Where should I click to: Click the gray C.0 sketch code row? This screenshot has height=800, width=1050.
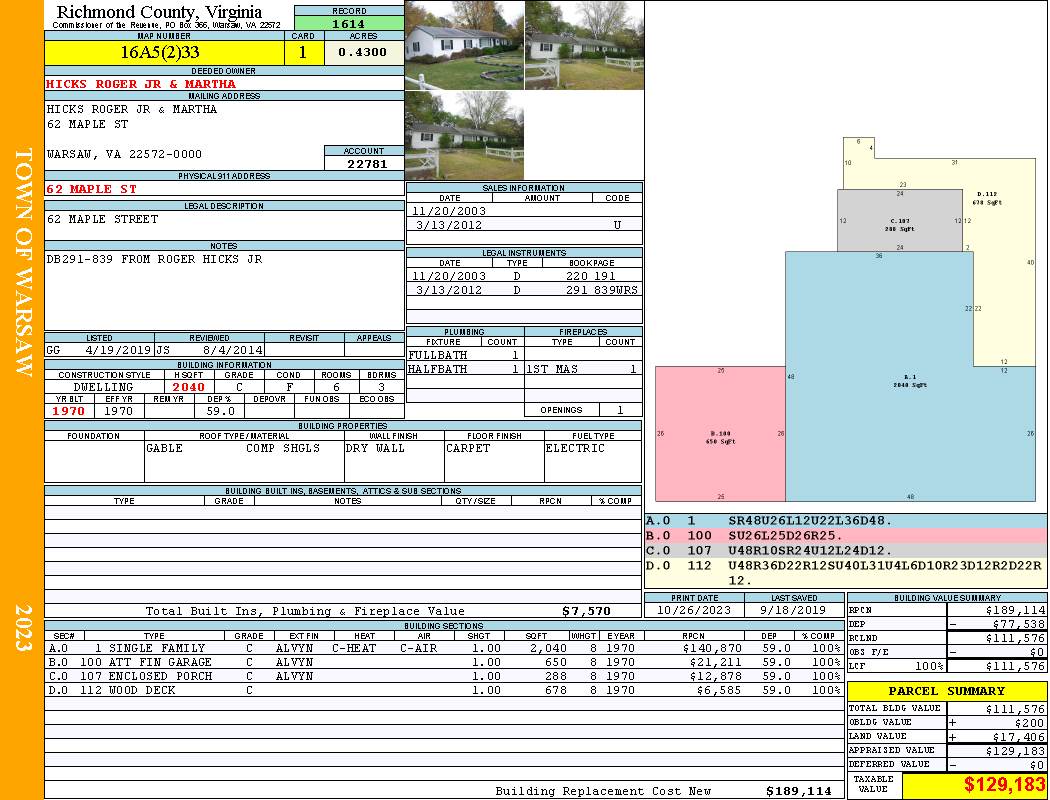845,551
